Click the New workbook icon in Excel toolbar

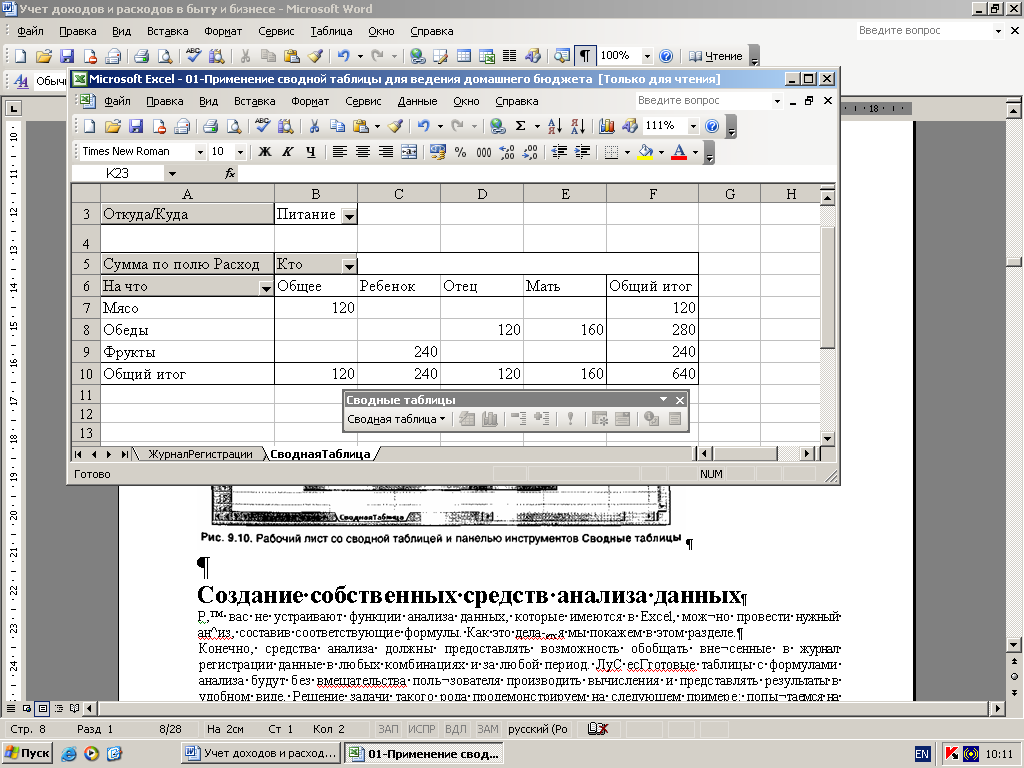pyautogui.click(x=89, y=126)
